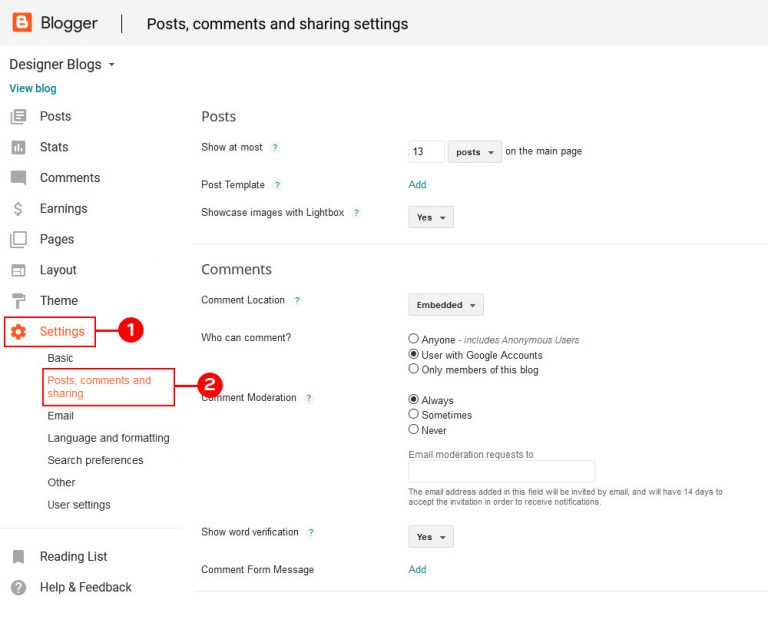Click the Theme paint roller icon
This screenshot has height=623, width=768.
18,301
